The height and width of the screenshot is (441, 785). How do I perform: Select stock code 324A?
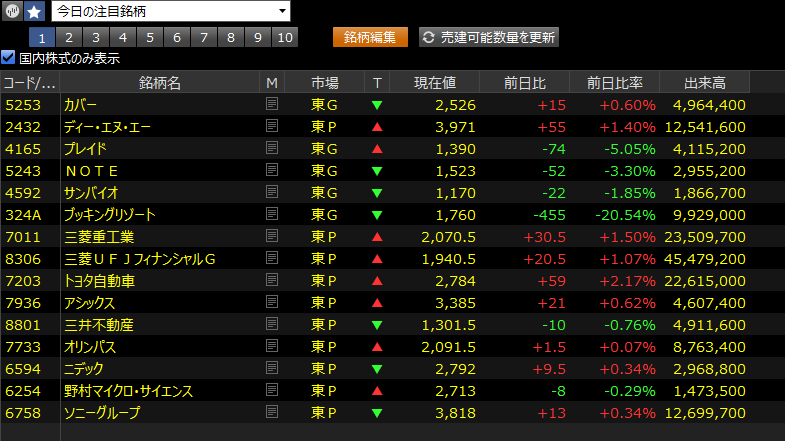[24, 215]
